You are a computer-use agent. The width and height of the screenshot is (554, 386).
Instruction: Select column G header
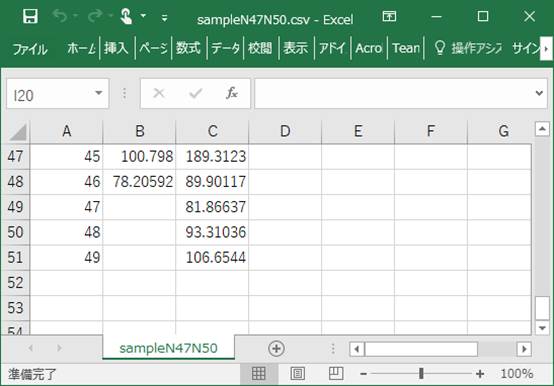(x=499, y=131)
